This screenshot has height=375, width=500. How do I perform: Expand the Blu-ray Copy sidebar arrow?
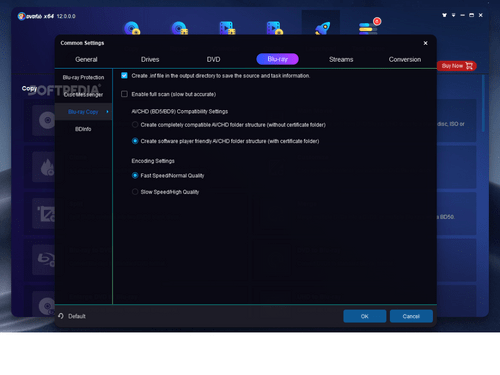click(107, 112)
